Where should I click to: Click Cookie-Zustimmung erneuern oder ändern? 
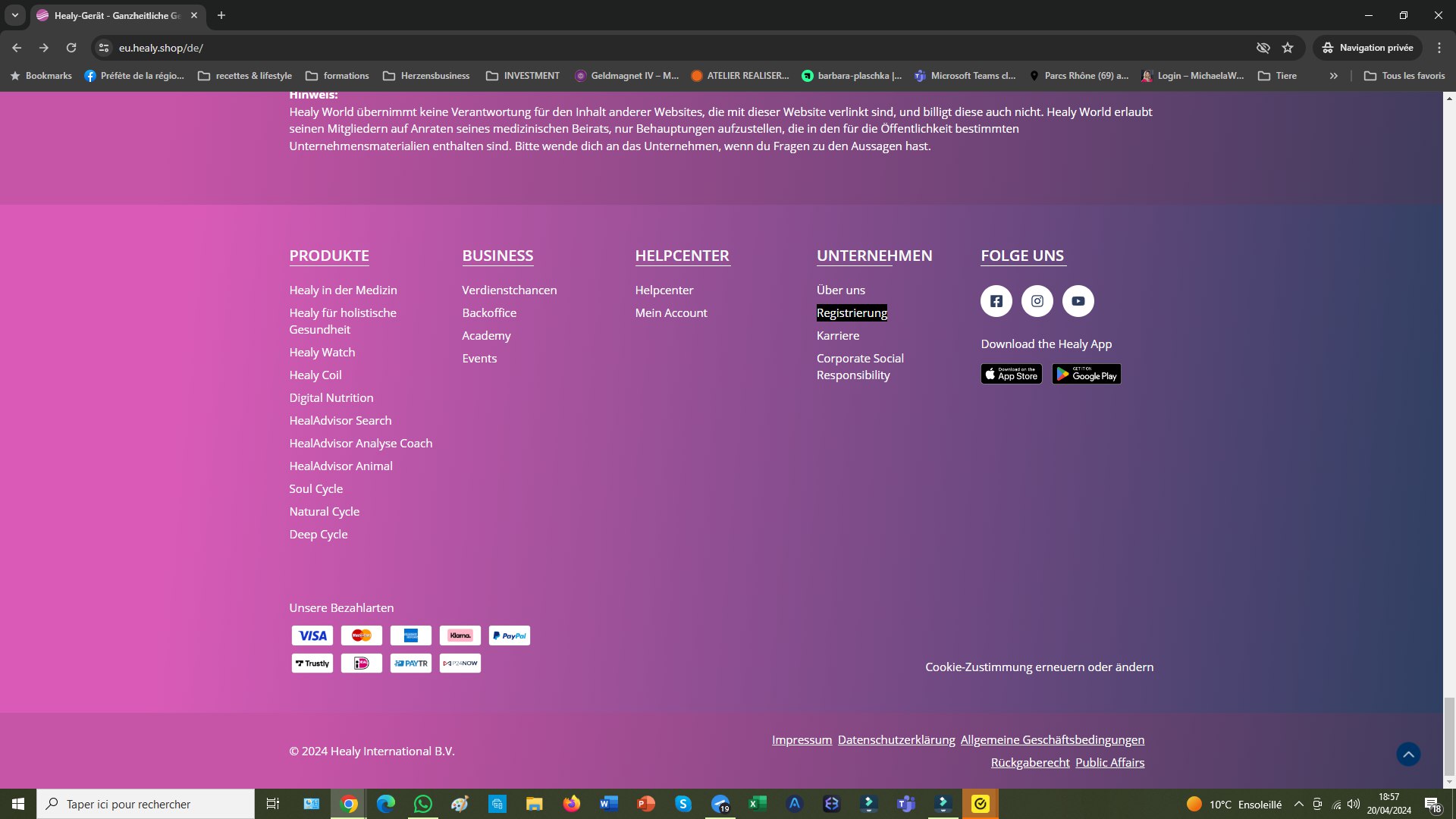coord(1040,667)
